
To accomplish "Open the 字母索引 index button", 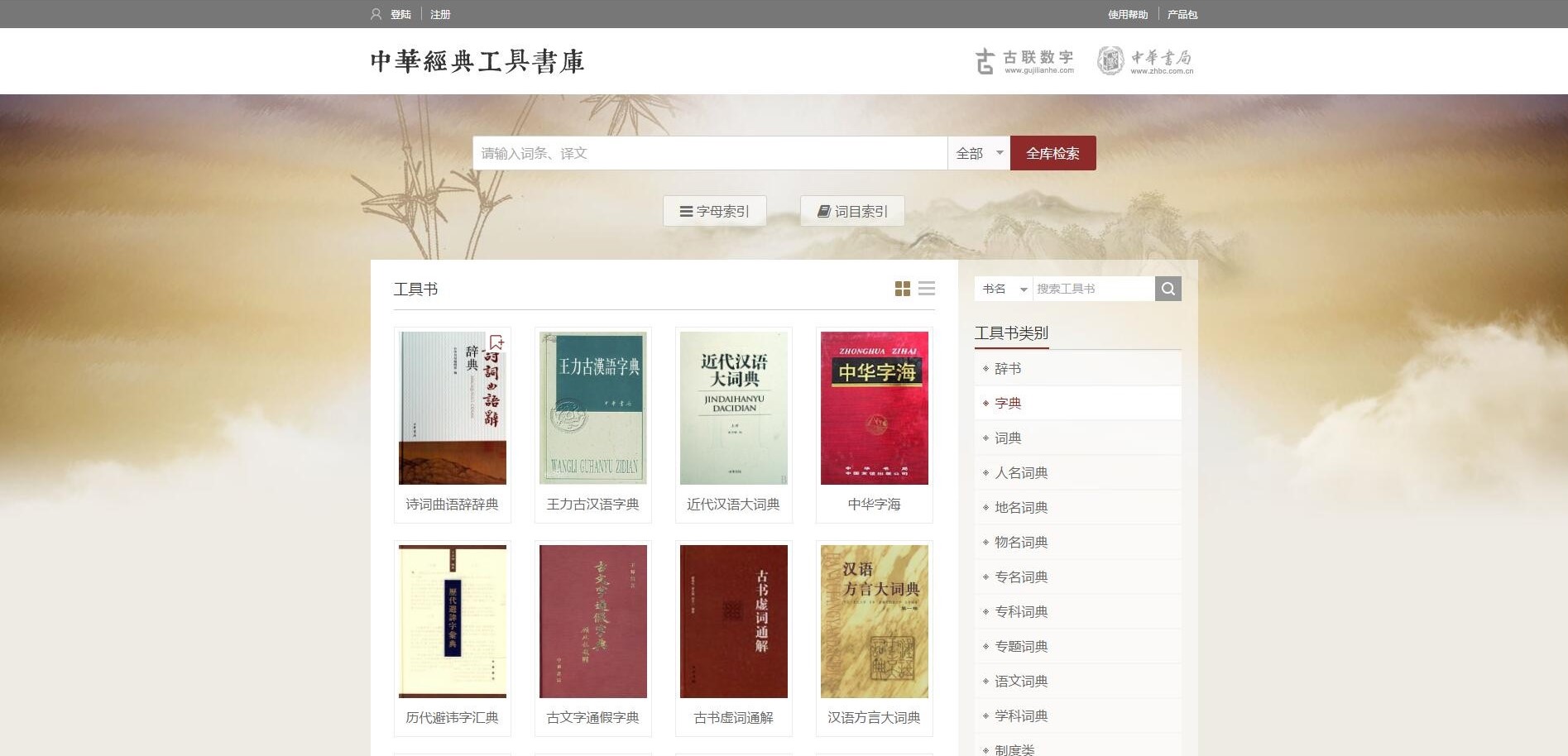I will point(715,211).
